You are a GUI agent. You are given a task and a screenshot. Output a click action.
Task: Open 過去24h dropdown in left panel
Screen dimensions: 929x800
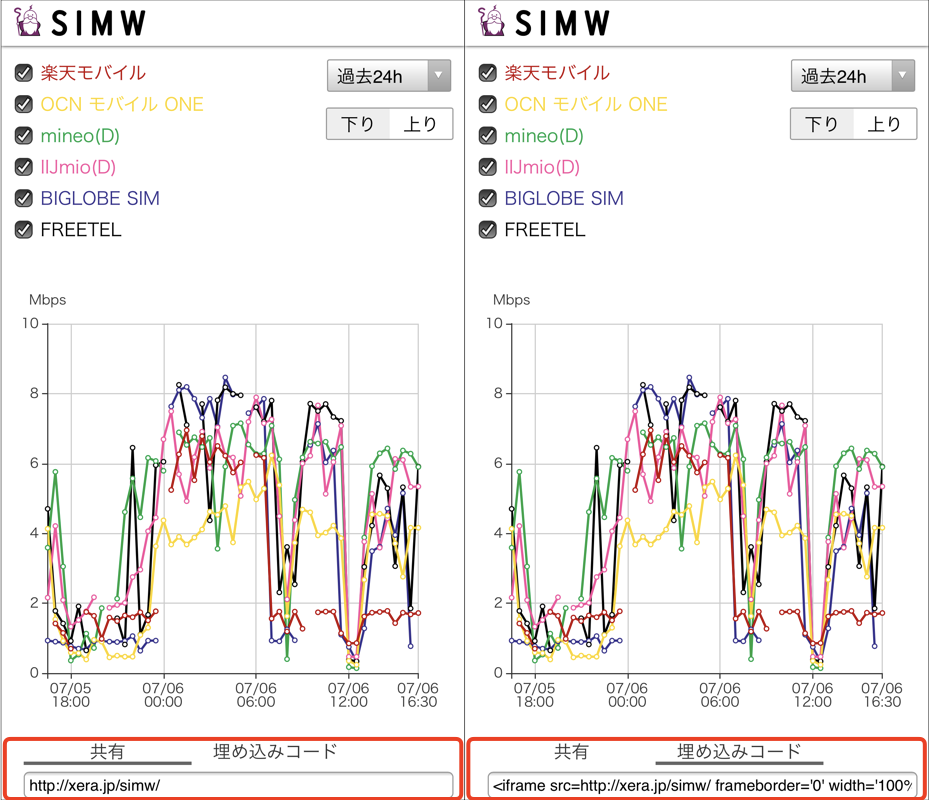pos(389,75)
